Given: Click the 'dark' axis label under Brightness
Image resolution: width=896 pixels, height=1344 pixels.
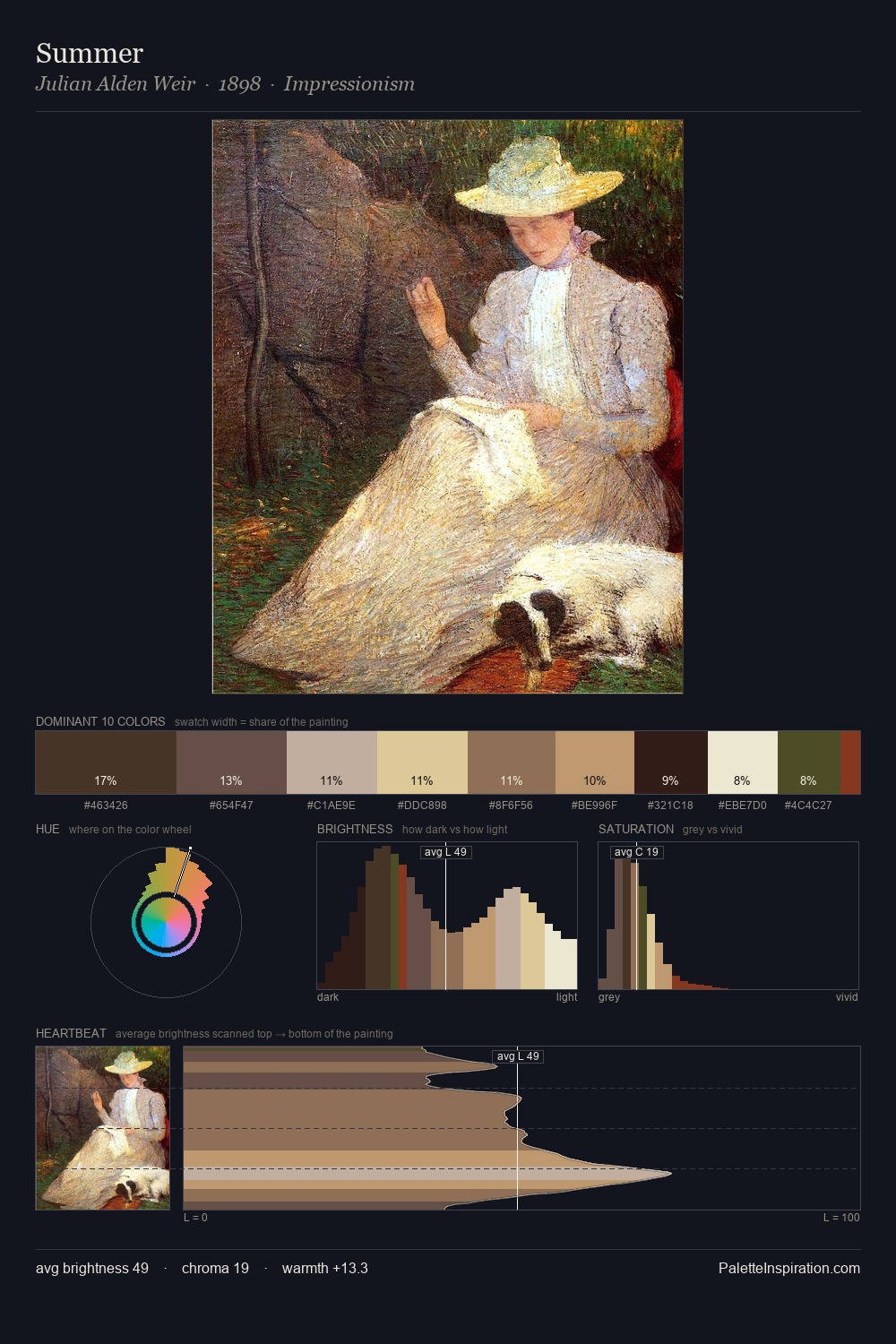Looking at the screenshot, I should 328,997.
